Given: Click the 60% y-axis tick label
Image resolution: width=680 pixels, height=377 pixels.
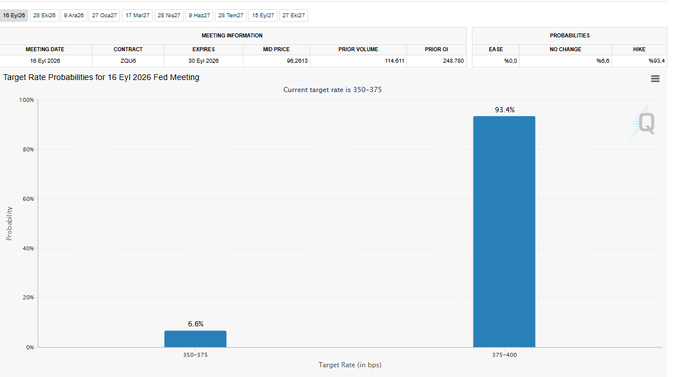Looking at the screenshot, I should [x=28, y=199].
